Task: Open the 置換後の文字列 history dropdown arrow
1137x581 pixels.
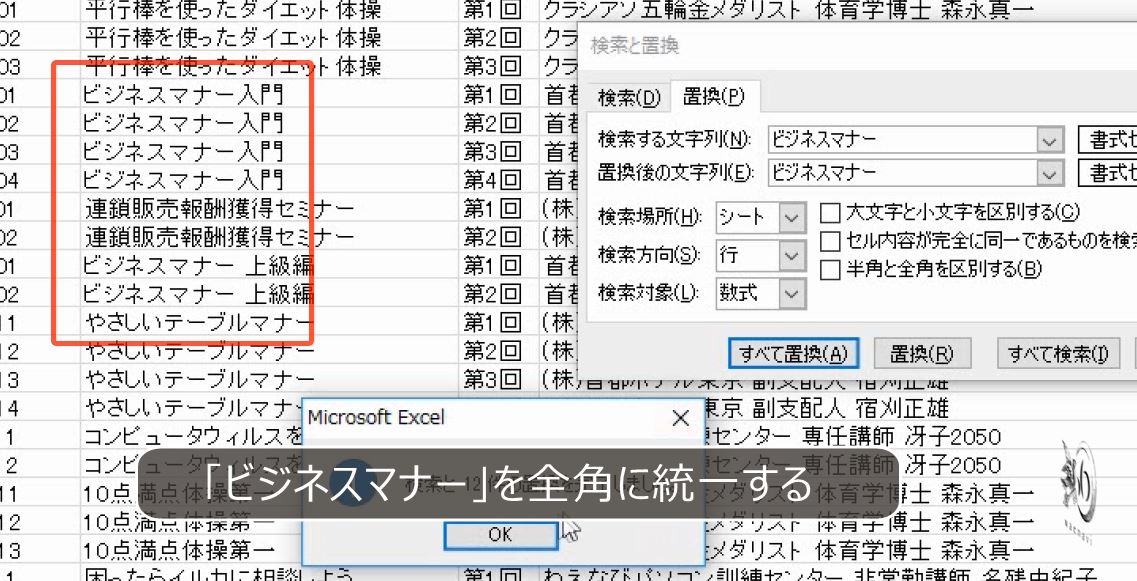Action: coord(1050,173)
